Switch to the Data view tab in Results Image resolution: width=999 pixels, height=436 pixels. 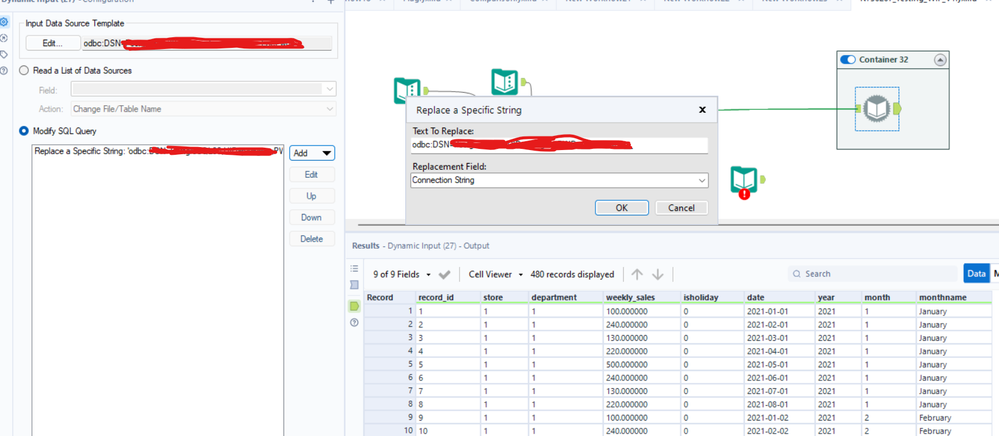pyautogui.click(x=976, y=273)
